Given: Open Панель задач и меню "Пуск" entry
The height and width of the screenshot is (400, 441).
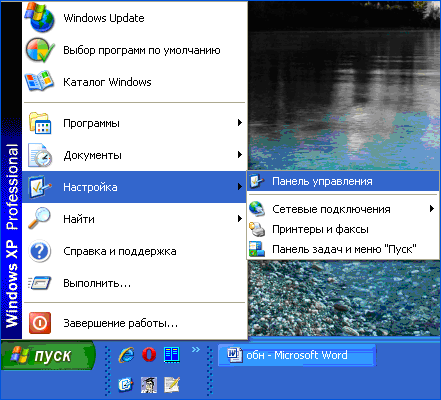Looking at the screenshot, I should [x=343, y=249].
